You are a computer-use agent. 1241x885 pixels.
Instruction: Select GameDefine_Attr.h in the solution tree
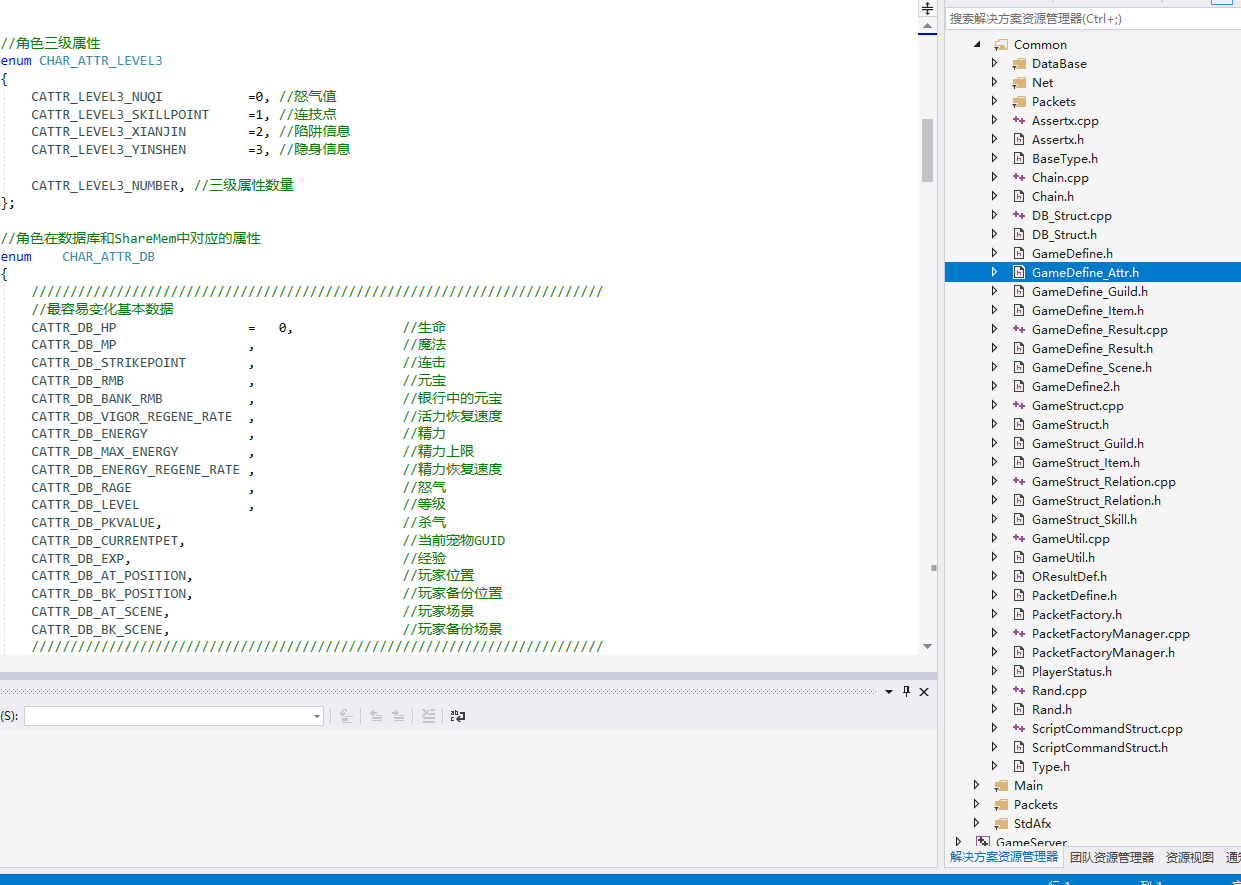click(x=1085, y=273)
